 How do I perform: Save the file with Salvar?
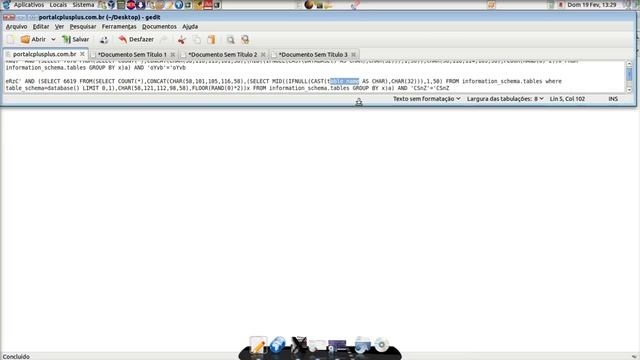(76, 40)
